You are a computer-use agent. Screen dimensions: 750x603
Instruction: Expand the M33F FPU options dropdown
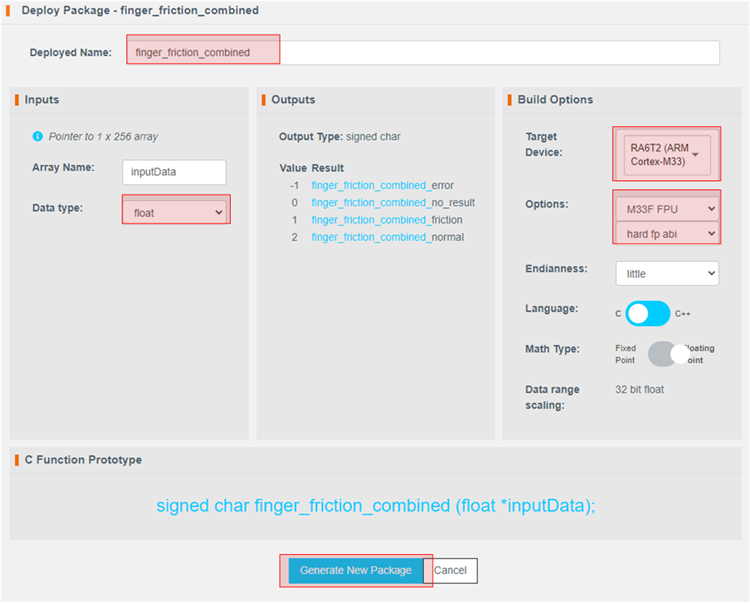tap(668, 209)
